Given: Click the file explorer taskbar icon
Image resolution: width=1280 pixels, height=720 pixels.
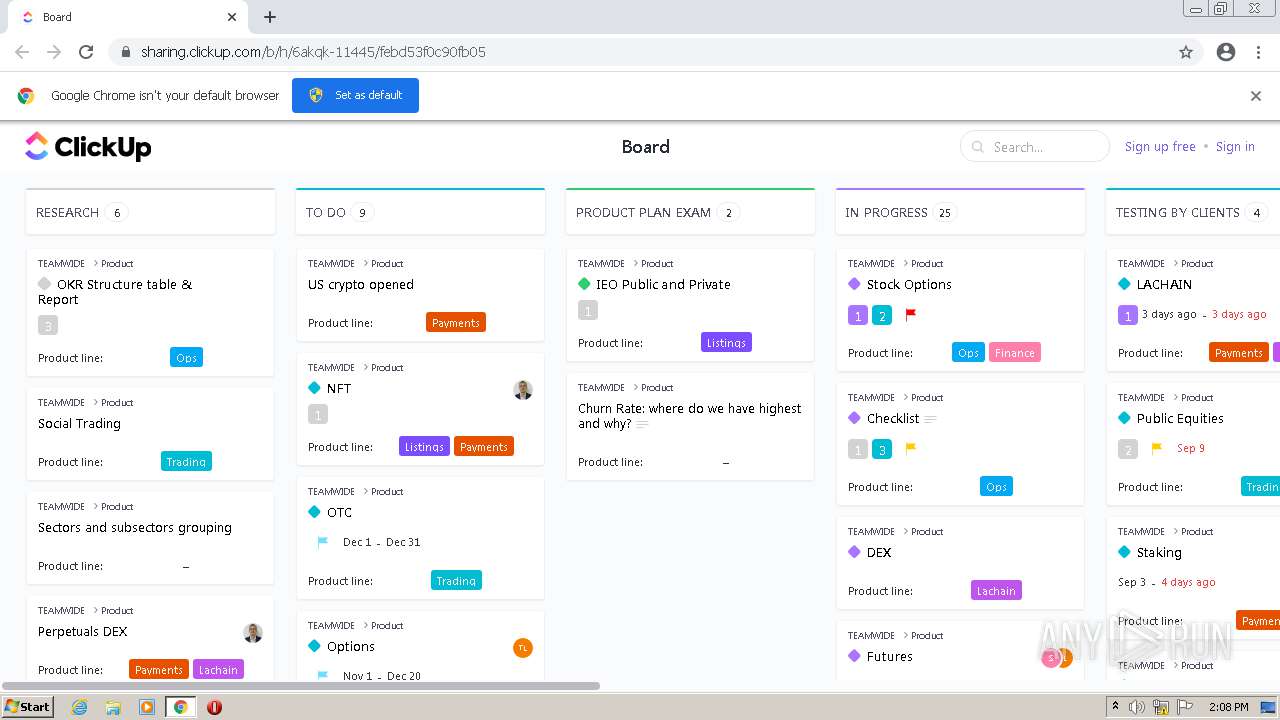Looking at the screenshot, I should [113, 707].
